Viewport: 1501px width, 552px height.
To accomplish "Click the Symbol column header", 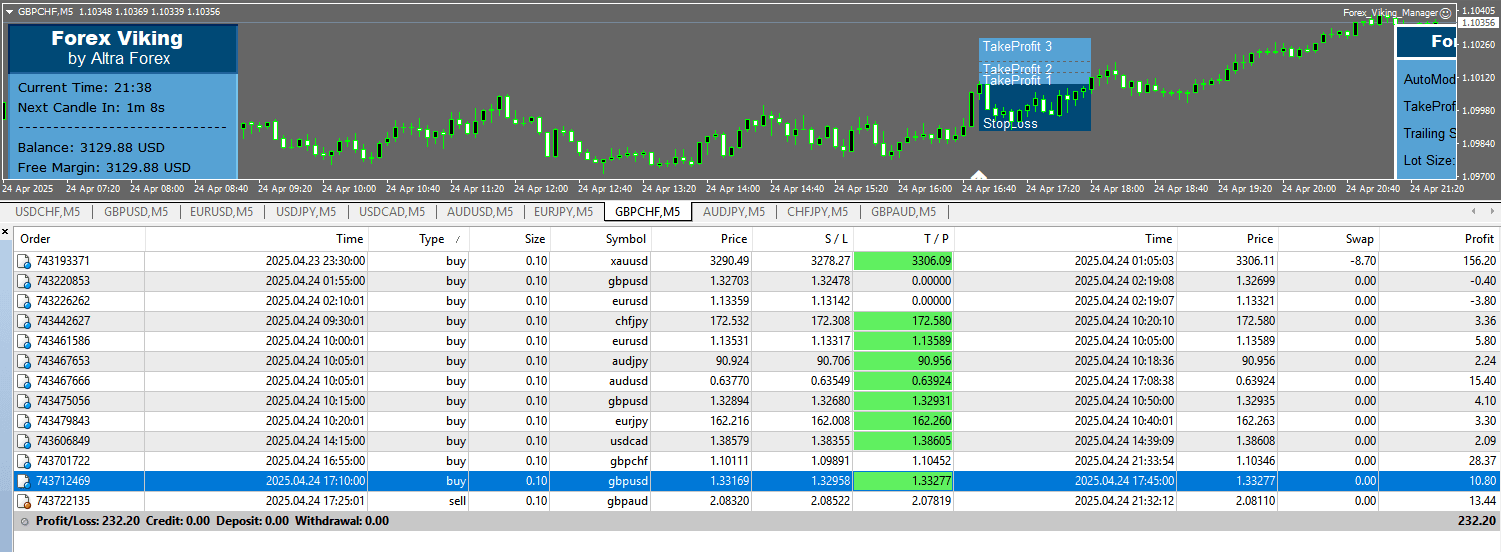I will click(625, 239).
